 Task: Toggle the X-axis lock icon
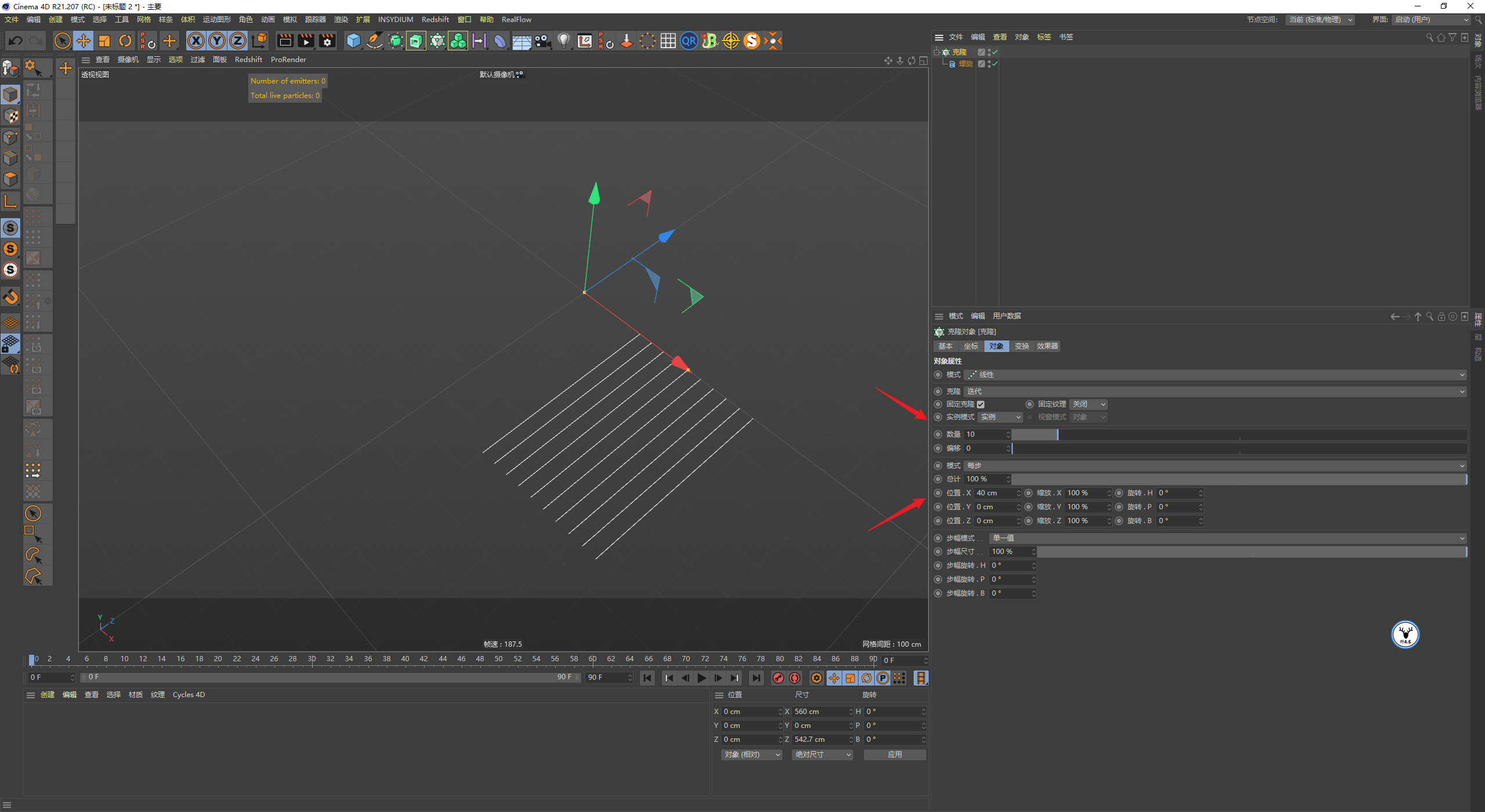(x=196, y=41)
